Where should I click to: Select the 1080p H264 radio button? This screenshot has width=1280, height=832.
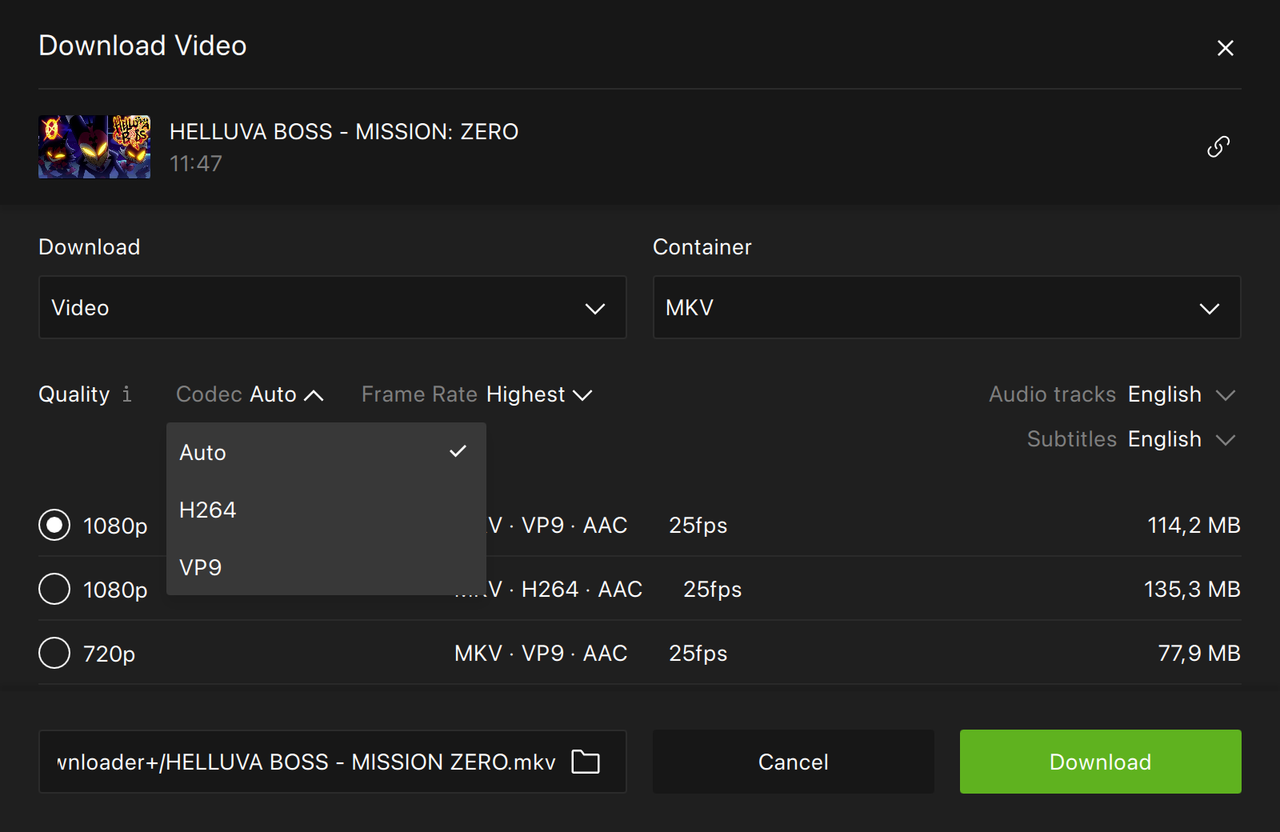(54, 589)
